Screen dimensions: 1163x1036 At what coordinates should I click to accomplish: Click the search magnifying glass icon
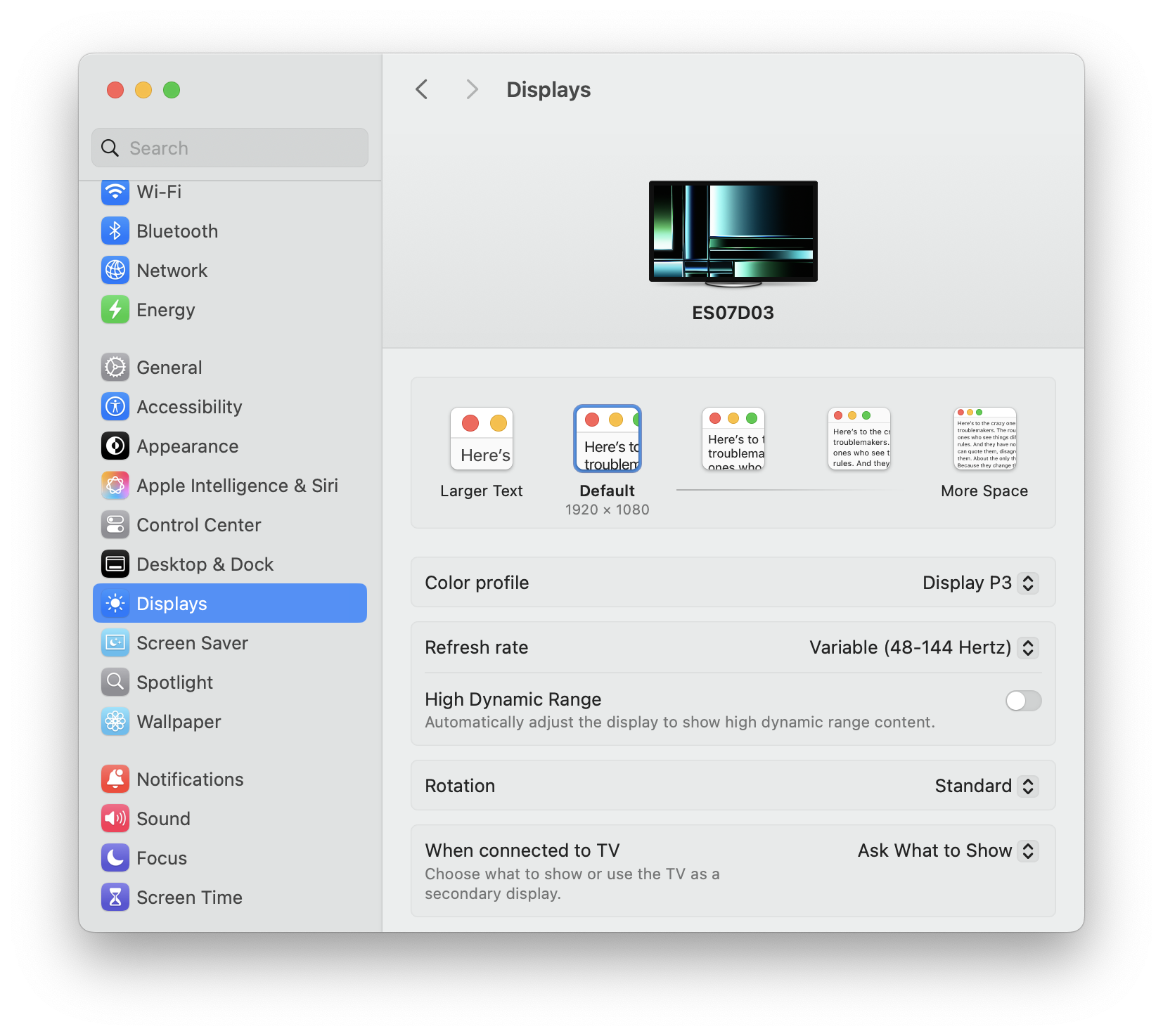[110, 148]
